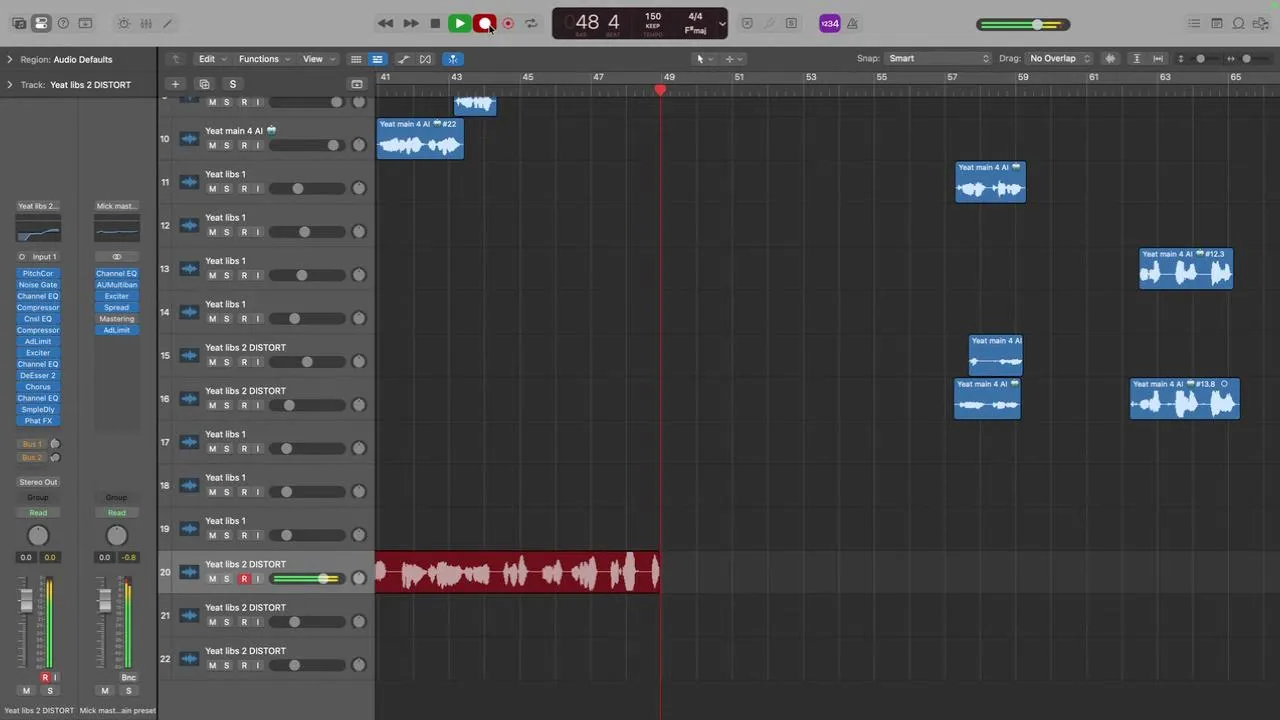
Task: Open the Bus 1 send slot
Action: [32, 444]
